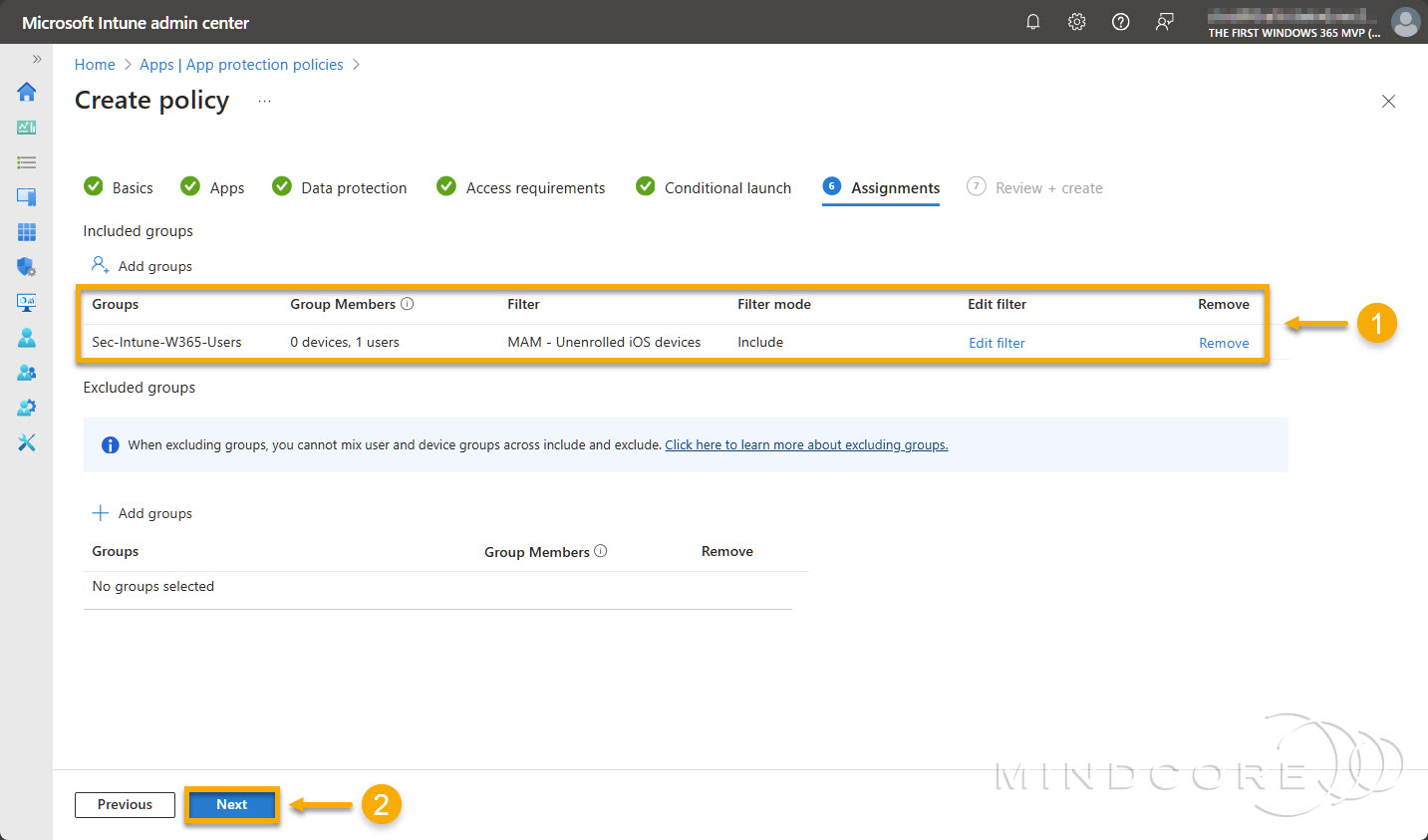The image size is (1428, 840).
Task: Click Next to continue to Review + create
Action: click(231, 804)
